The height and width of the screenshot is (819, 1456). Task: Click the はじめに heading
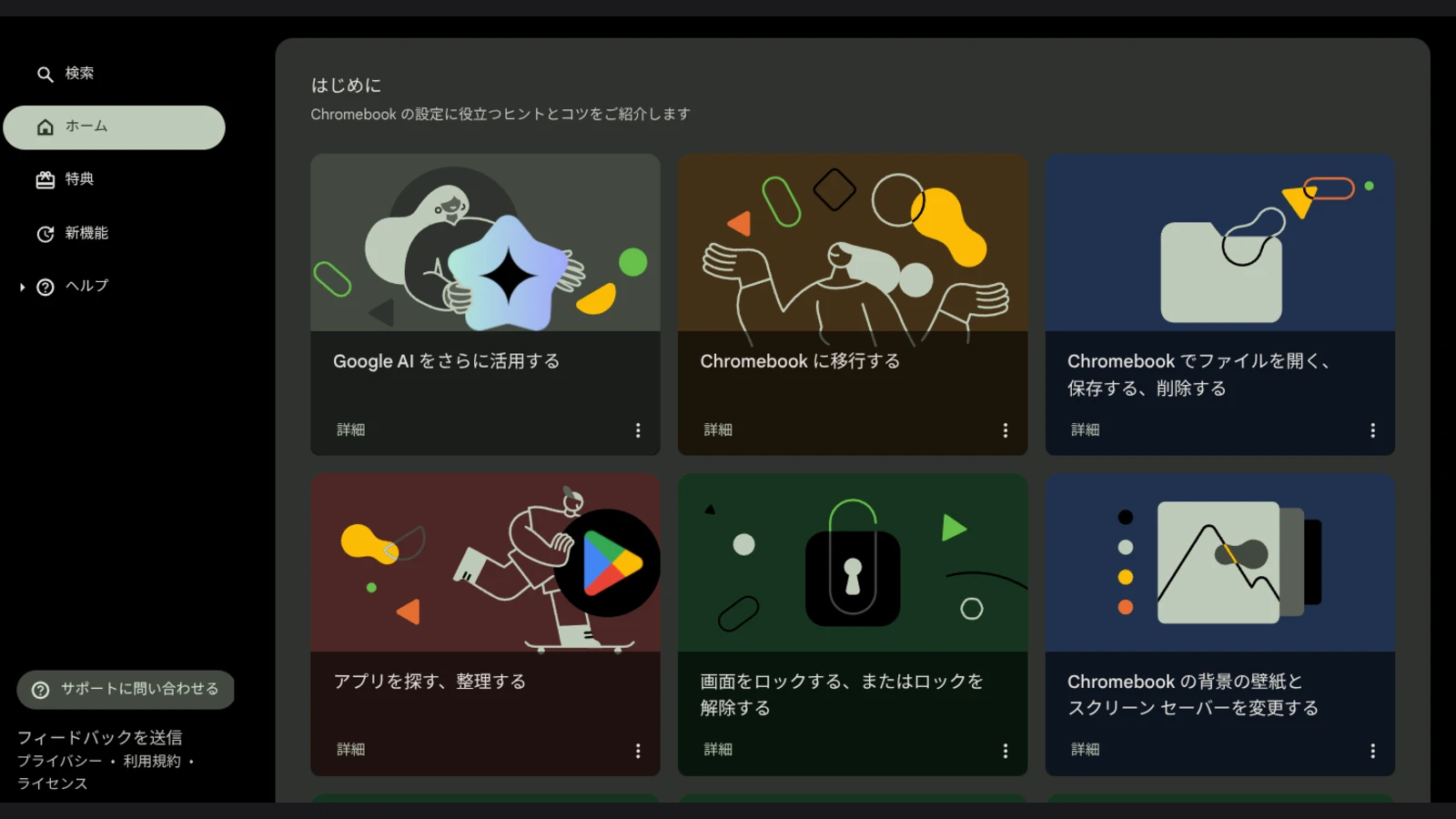(347, 86)
